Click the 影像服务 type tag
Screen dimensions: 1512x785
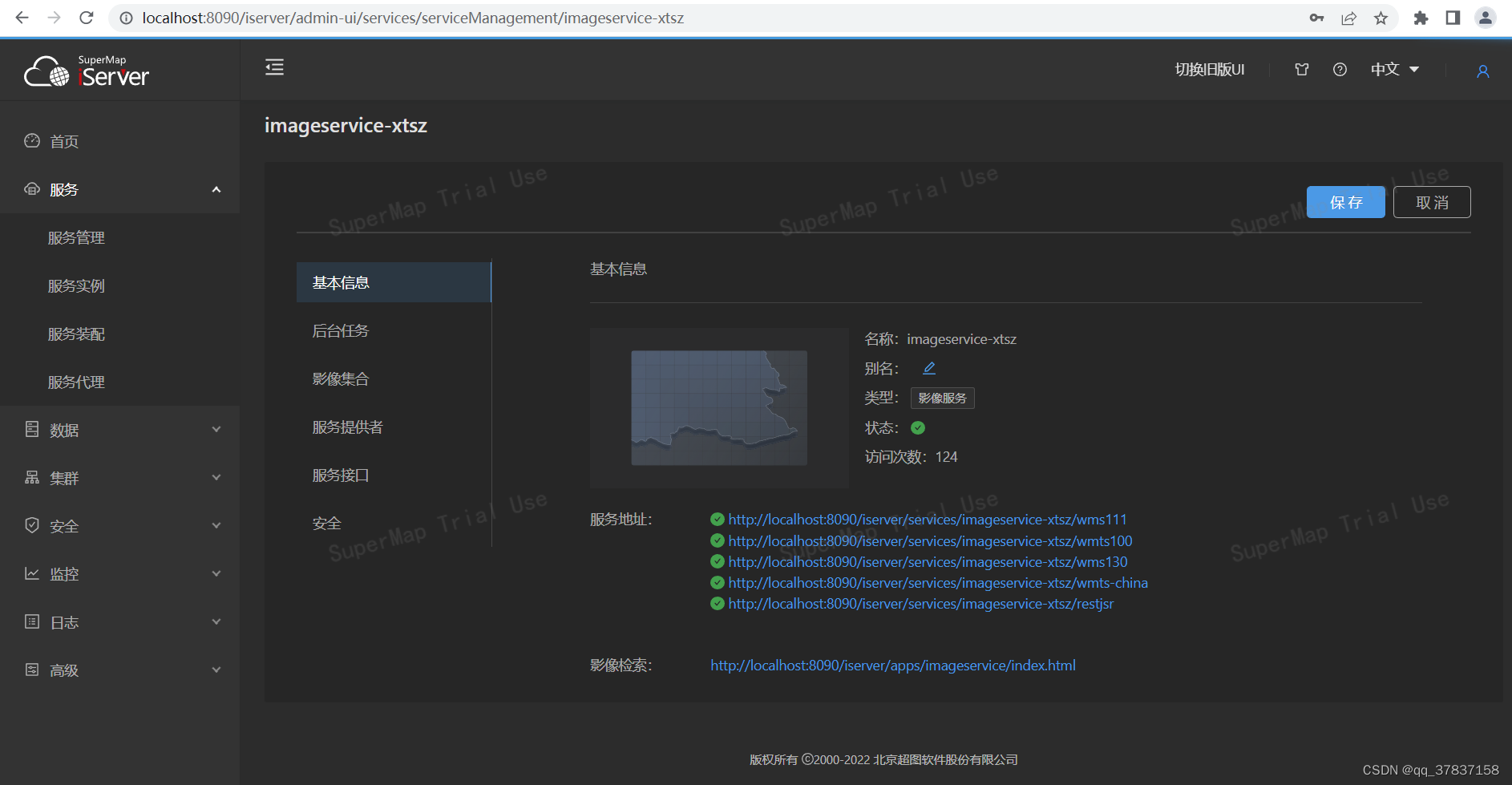click(942, 398)
